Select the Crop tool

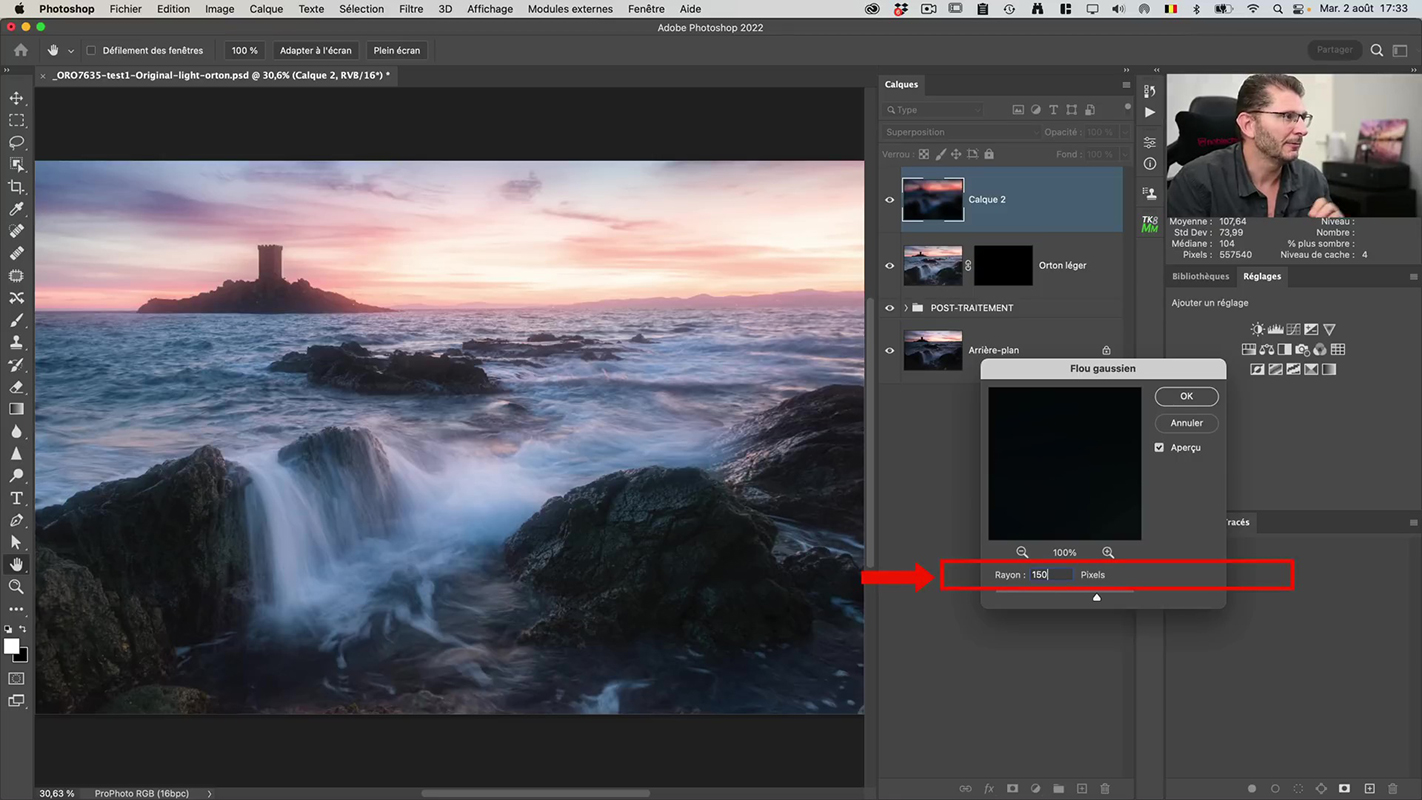(16, 187)
